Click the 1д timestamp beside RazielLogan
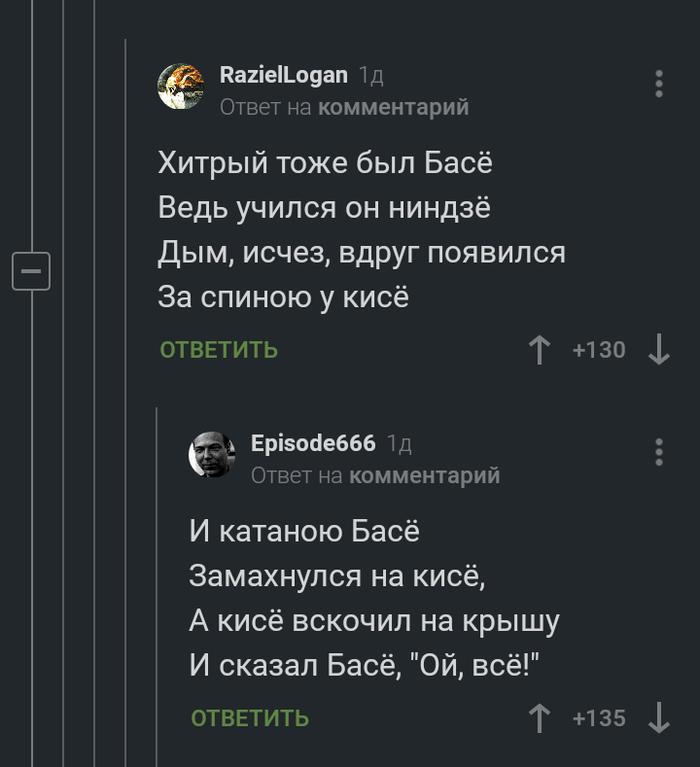Image resolution: width=700 pixels, height=767 pixels. pyautogui.click(x=371, y=75)
